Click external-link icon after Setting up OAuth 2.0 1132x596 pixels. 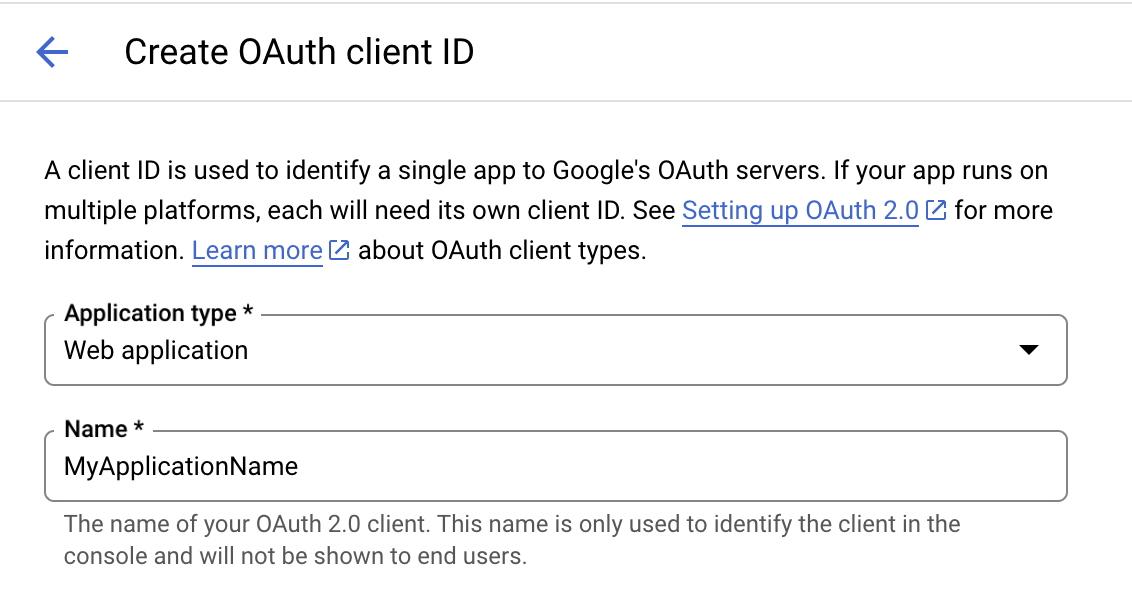936,211
